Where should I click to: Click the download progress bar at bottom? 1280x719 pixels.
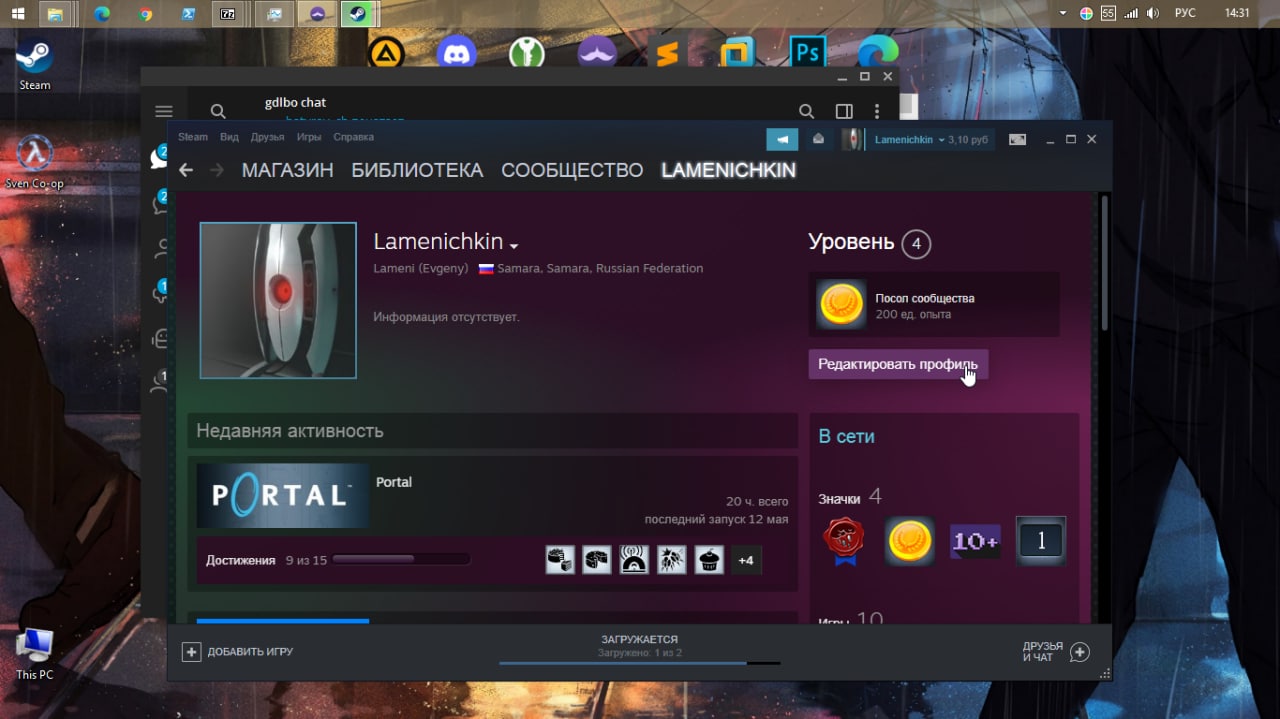(x=639, y=663)
